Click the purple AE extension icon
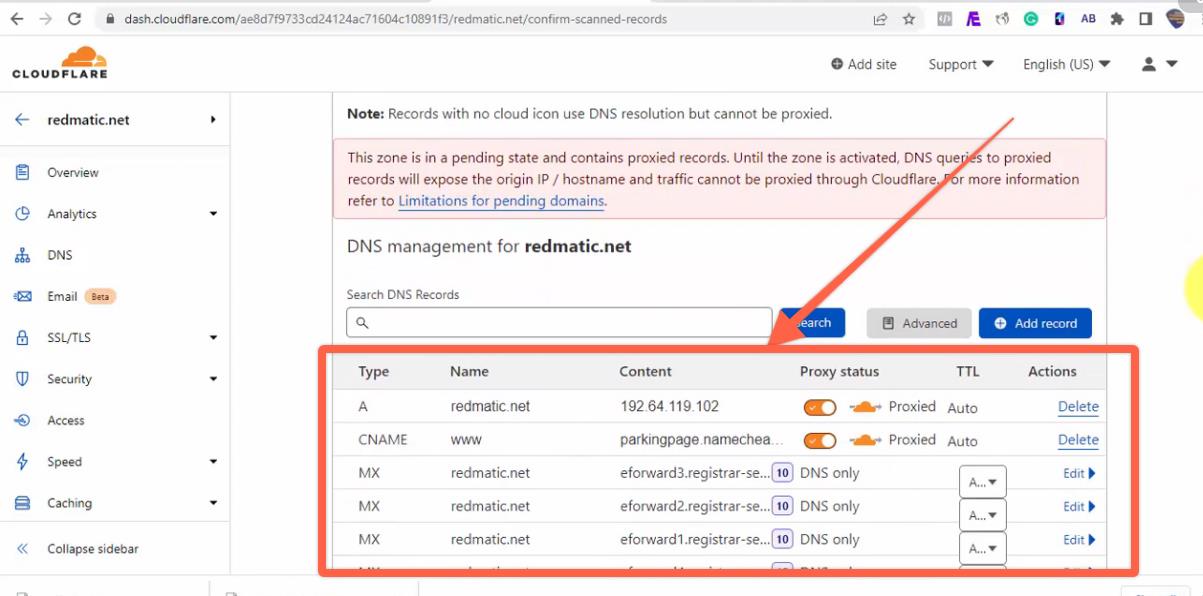1203x596 pixels. coord(973,19)
